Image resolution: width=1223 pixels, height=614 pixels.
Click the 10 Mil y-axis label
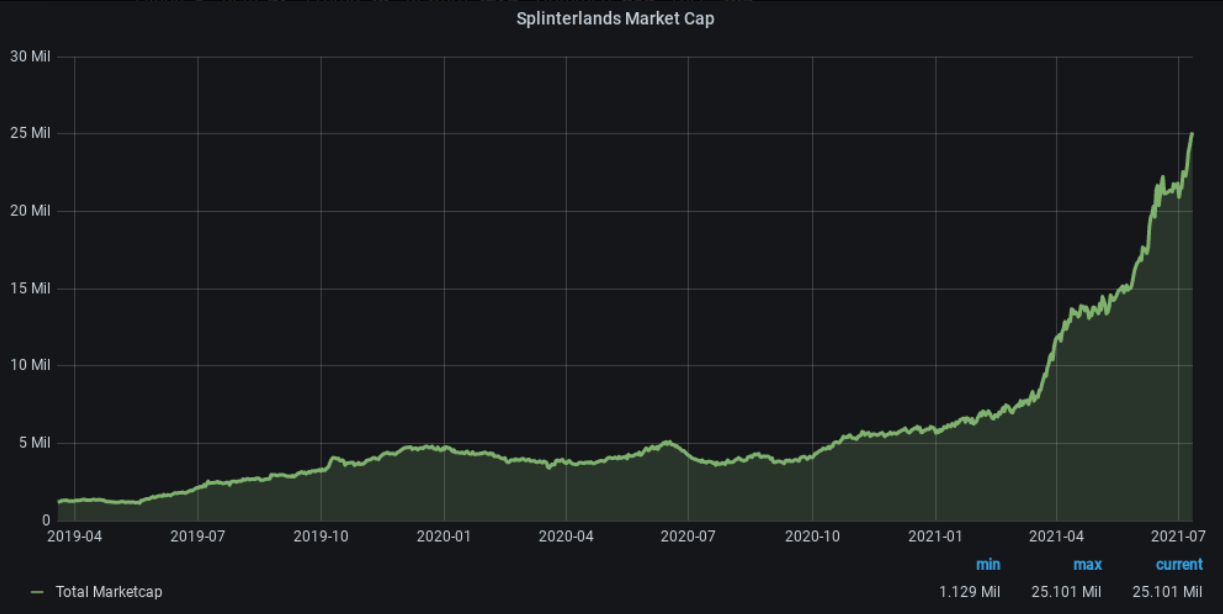30,365
